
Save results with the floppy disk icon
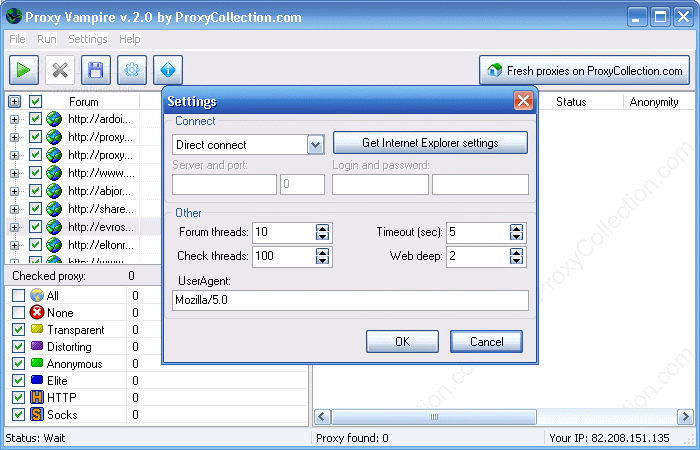pyautogui.click(x=96, y=70)
